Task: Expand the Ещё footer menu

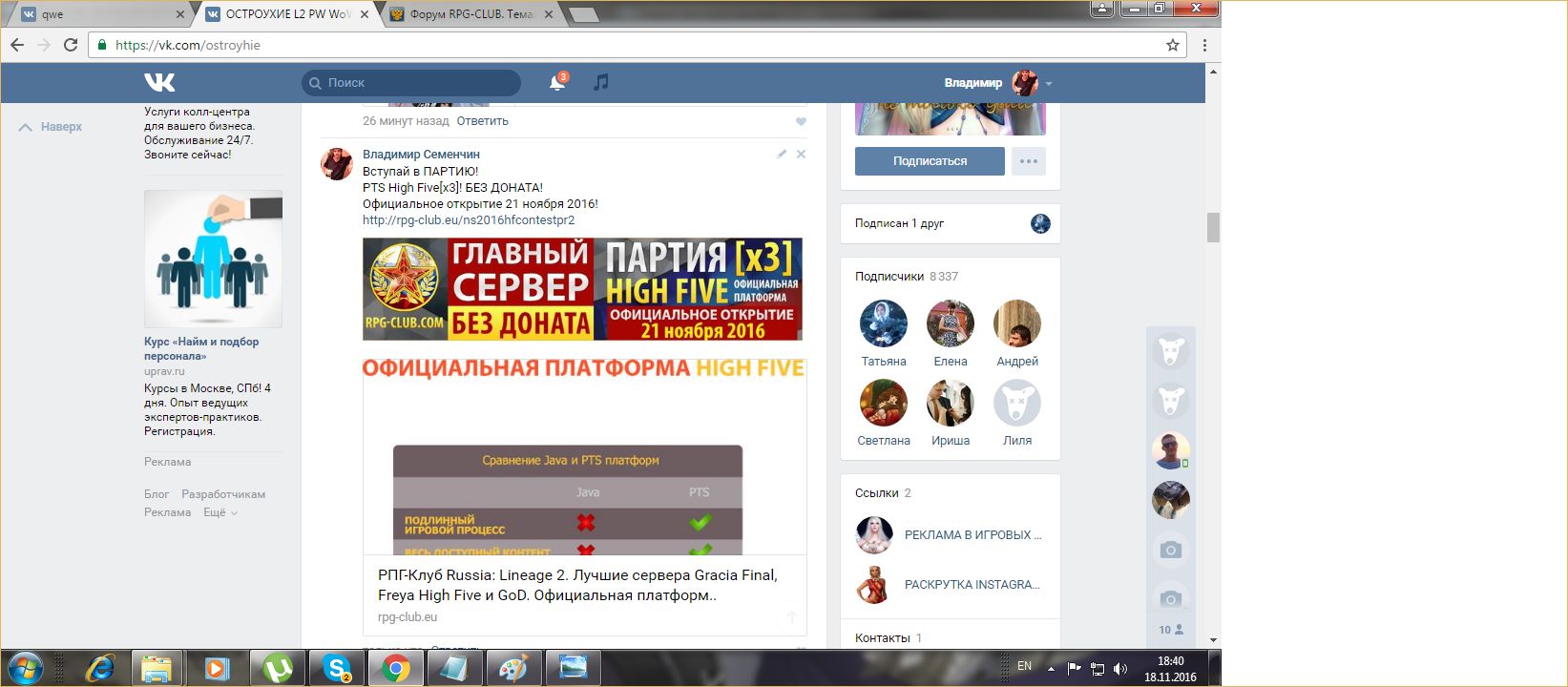Action: (x=220, y=512)
